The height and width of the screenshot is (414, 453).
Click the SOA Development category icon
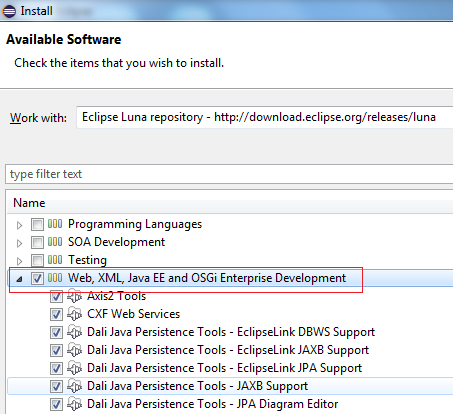coord(55,242)
